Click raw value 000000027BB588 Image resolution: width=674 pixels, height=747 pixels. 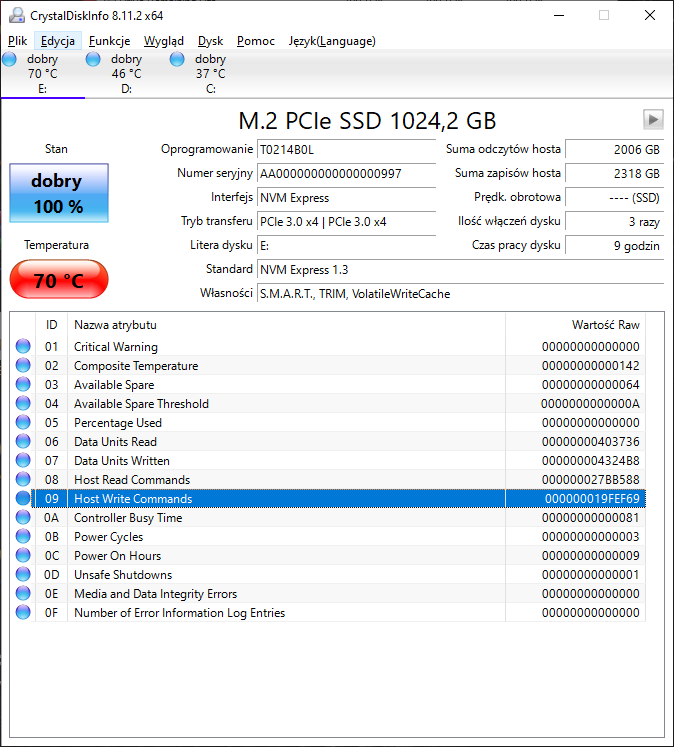coord(591,480)
